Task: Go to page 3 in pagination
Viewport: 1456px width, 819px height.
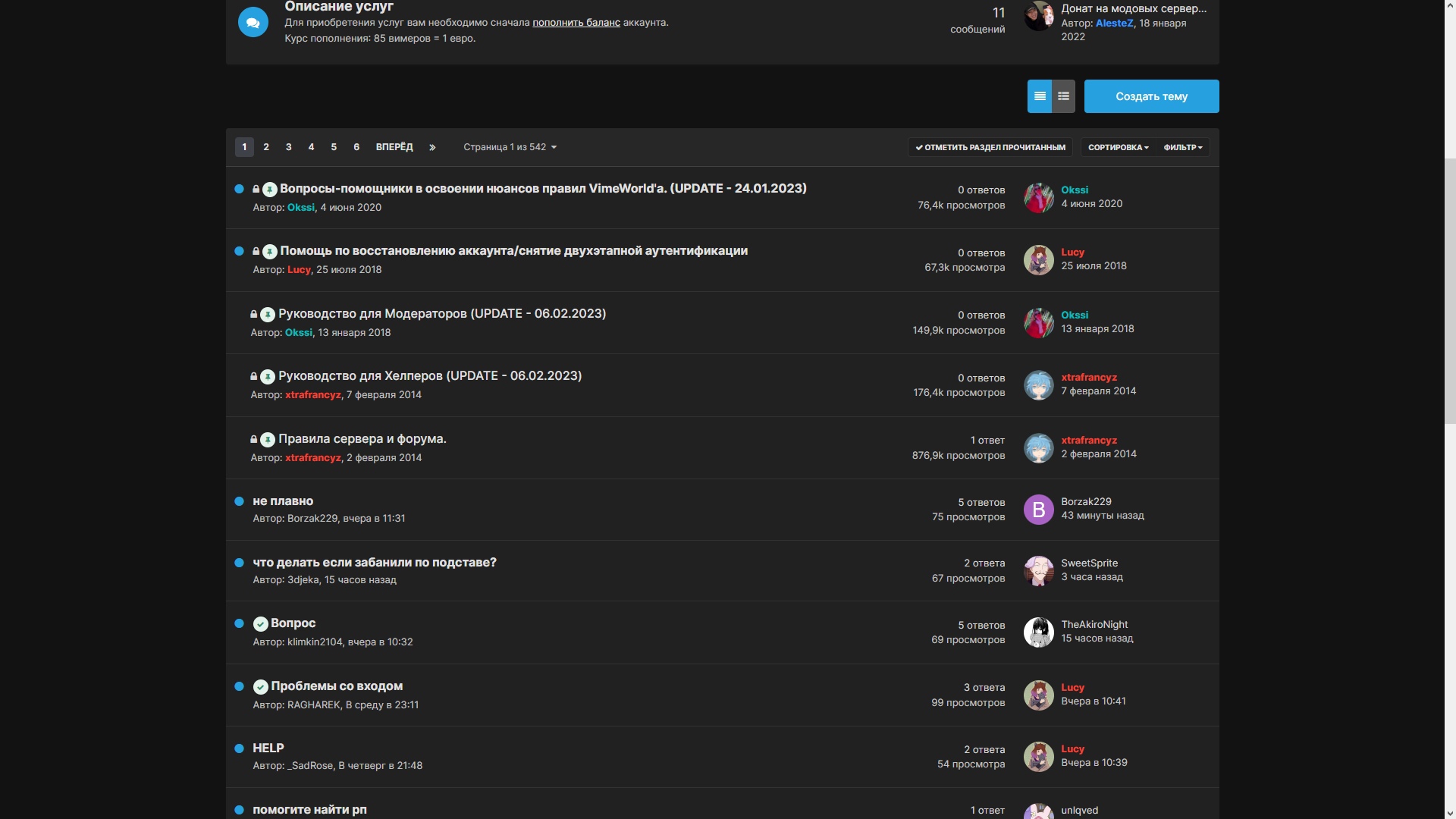Action: [x=288, y=147]
